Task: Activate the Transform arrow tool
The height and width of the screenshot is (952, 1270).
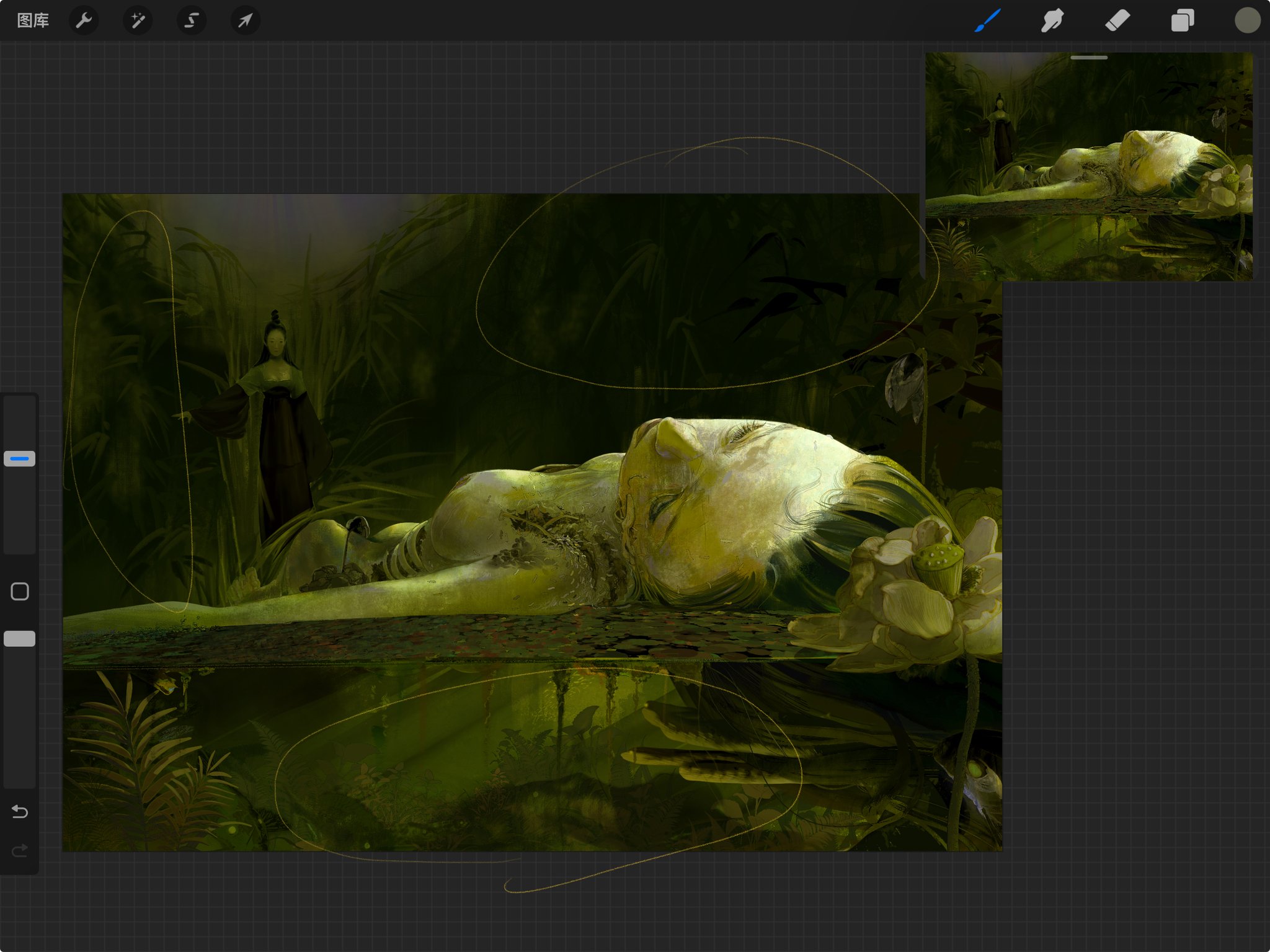Action: tap(246, 20)
